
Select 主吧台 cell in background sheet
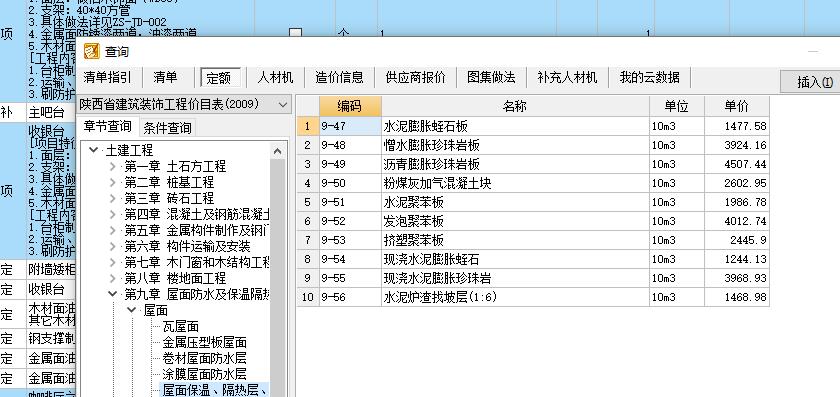point(50,113)
